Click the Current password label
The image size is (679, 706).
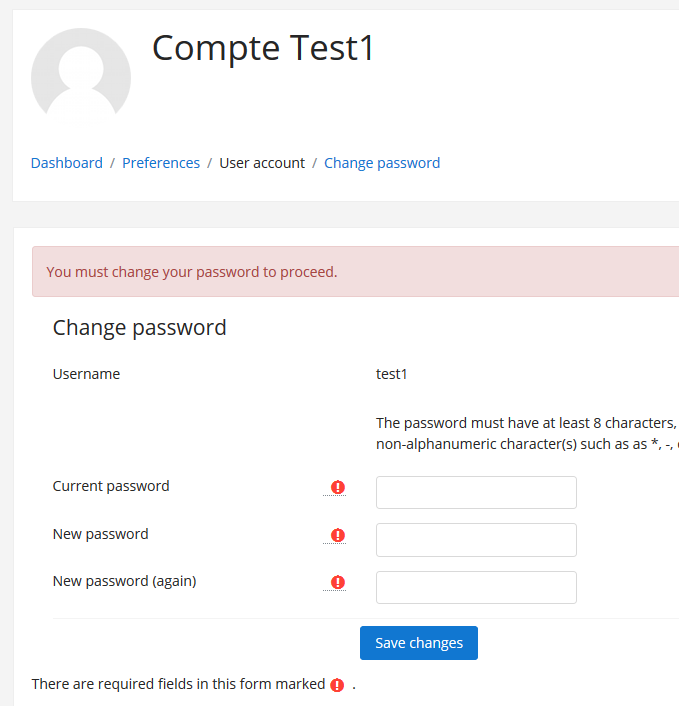click(x=111, y=486)
